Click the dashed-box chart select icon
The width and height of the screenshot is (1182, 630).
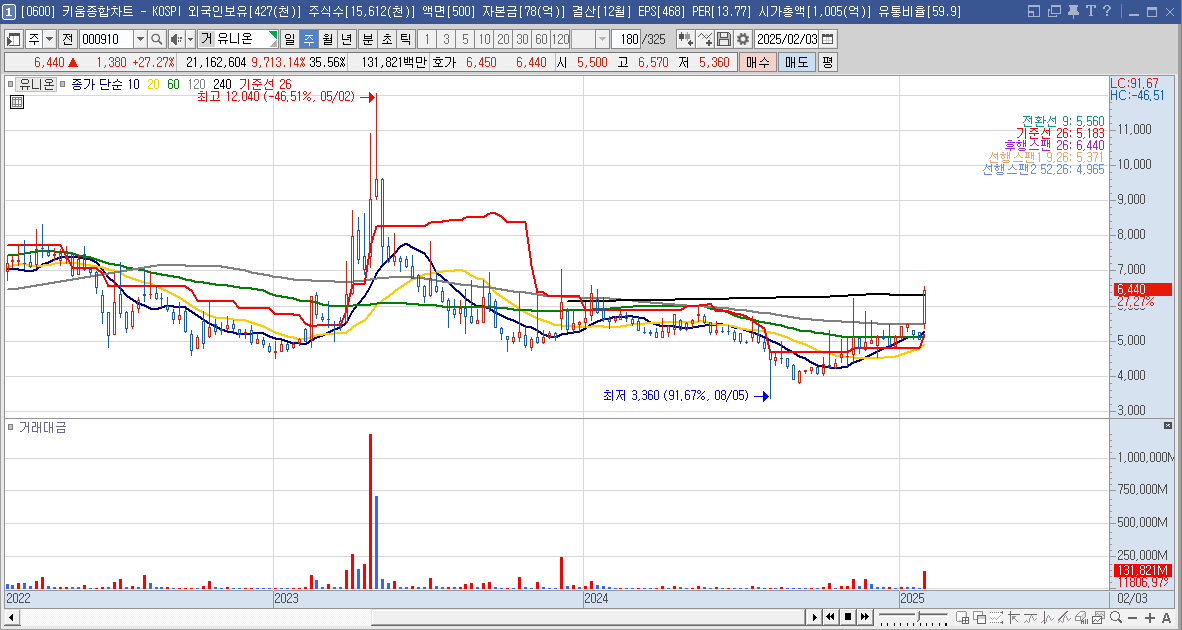[x=996, y=617]
